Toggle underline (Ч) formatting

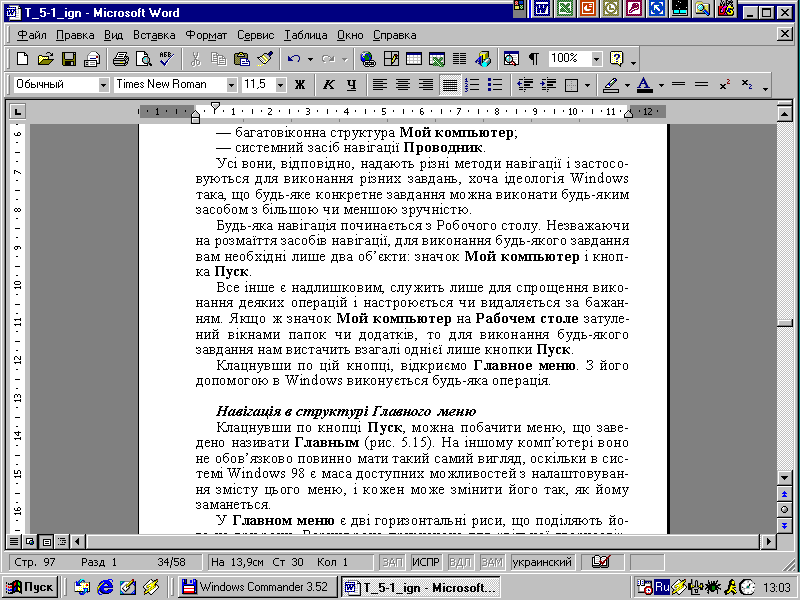[352, 85]
